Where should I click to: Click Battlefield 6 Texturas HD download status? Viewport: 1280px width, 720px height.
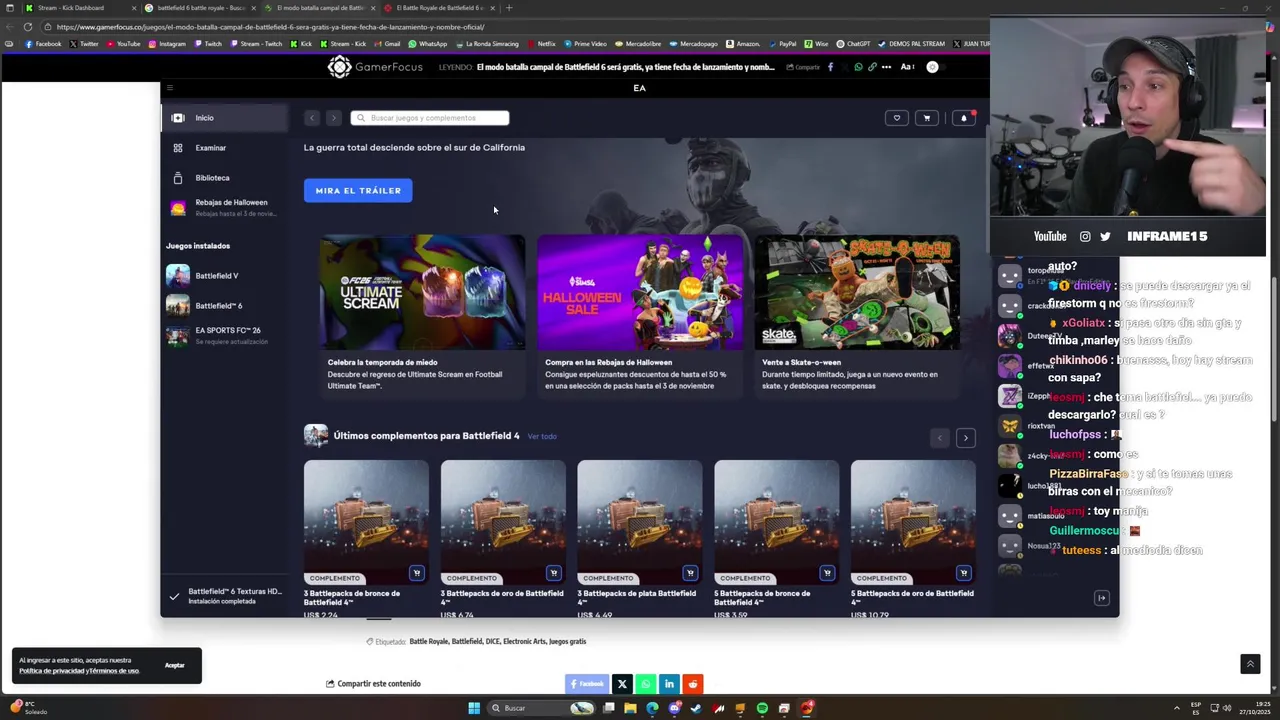point(226,596)
